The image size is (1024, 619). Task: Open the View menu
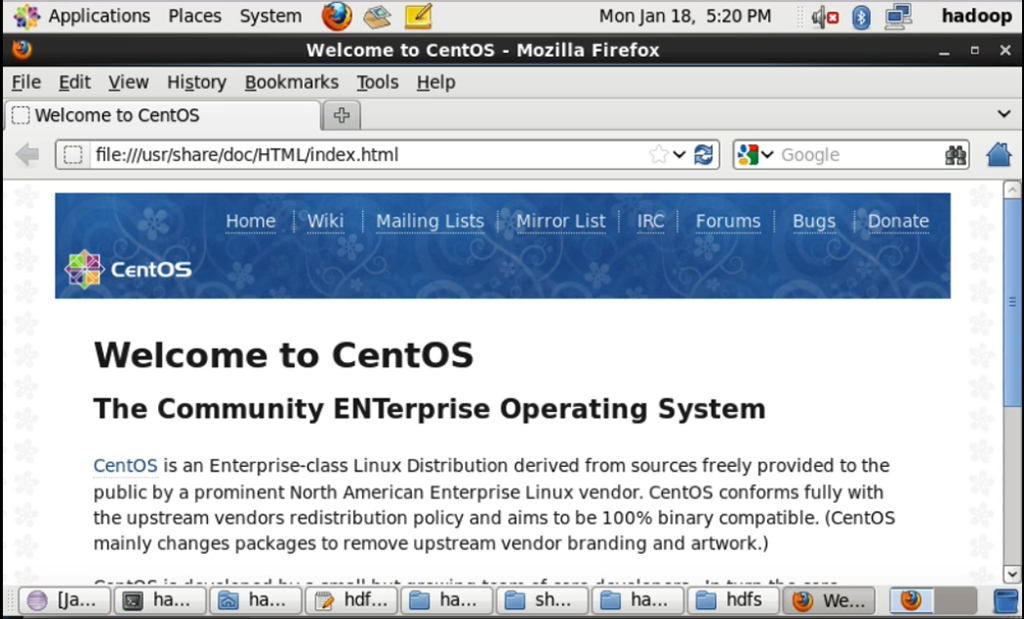pos(129,82)
